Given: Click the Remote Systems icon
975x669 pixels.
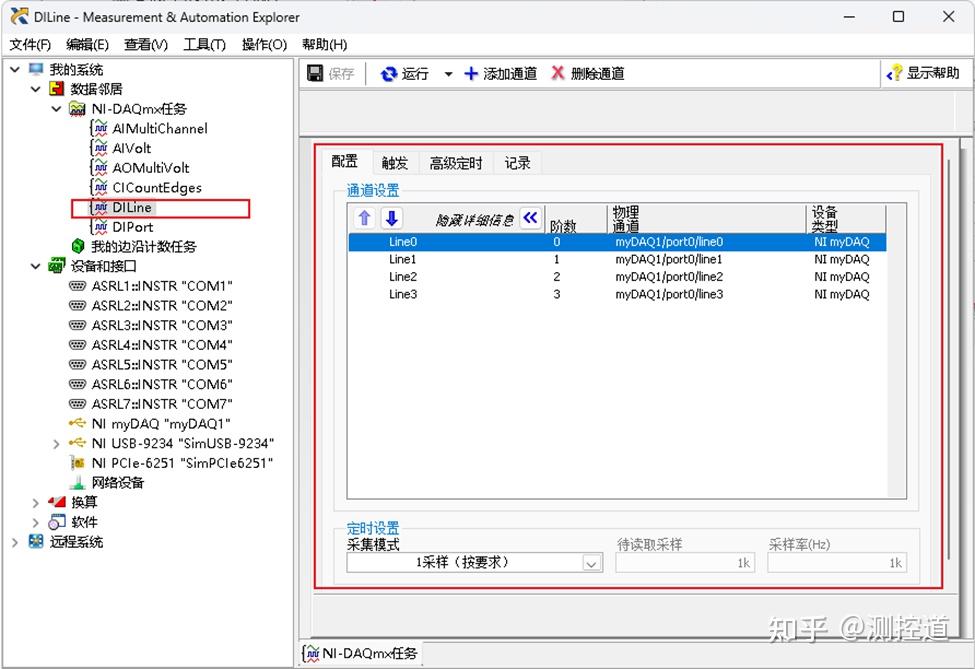Looking at the screenshot, I should click(36, 542).
